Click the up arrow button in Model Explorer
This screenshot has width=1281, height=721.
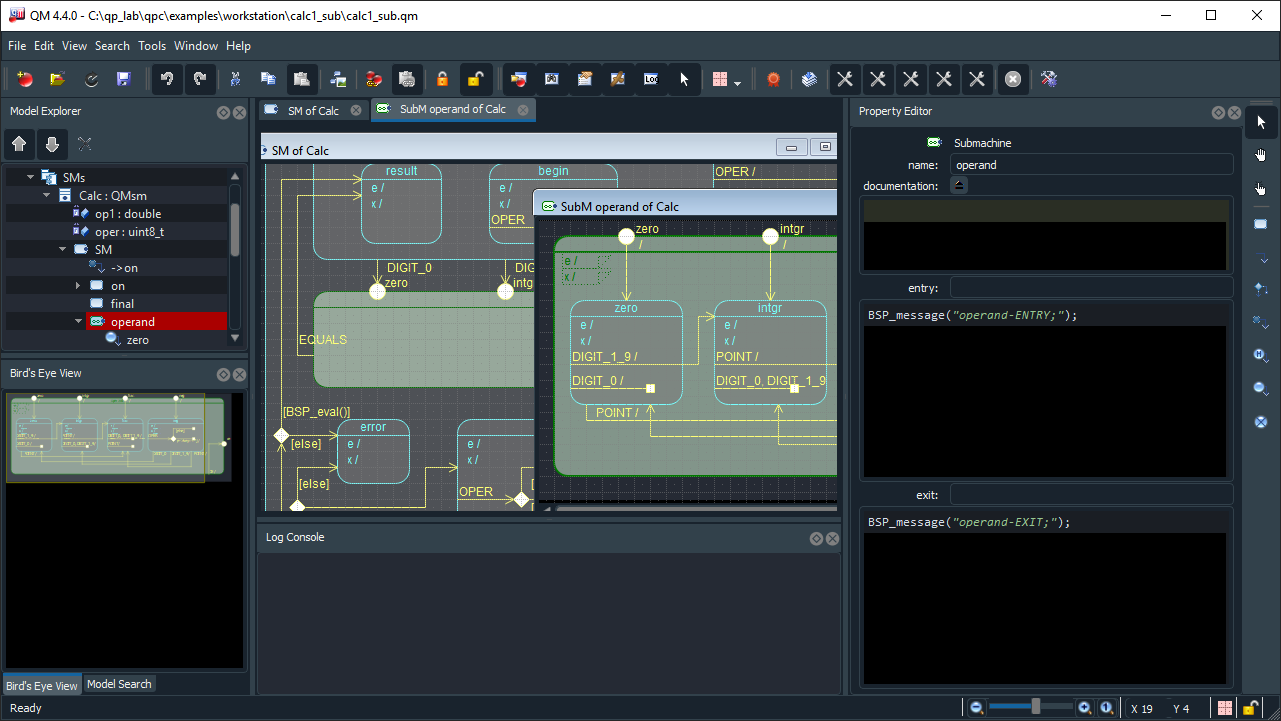pos(19,144)
